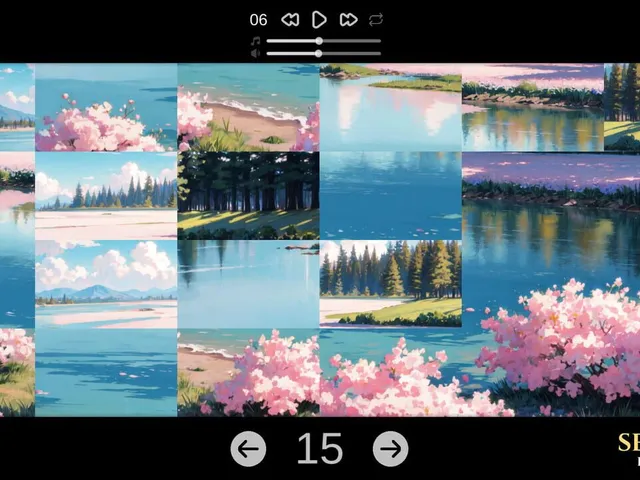Toggle the repeat loop icon
This screenshot has height=480, width=640.
[376, 20]
